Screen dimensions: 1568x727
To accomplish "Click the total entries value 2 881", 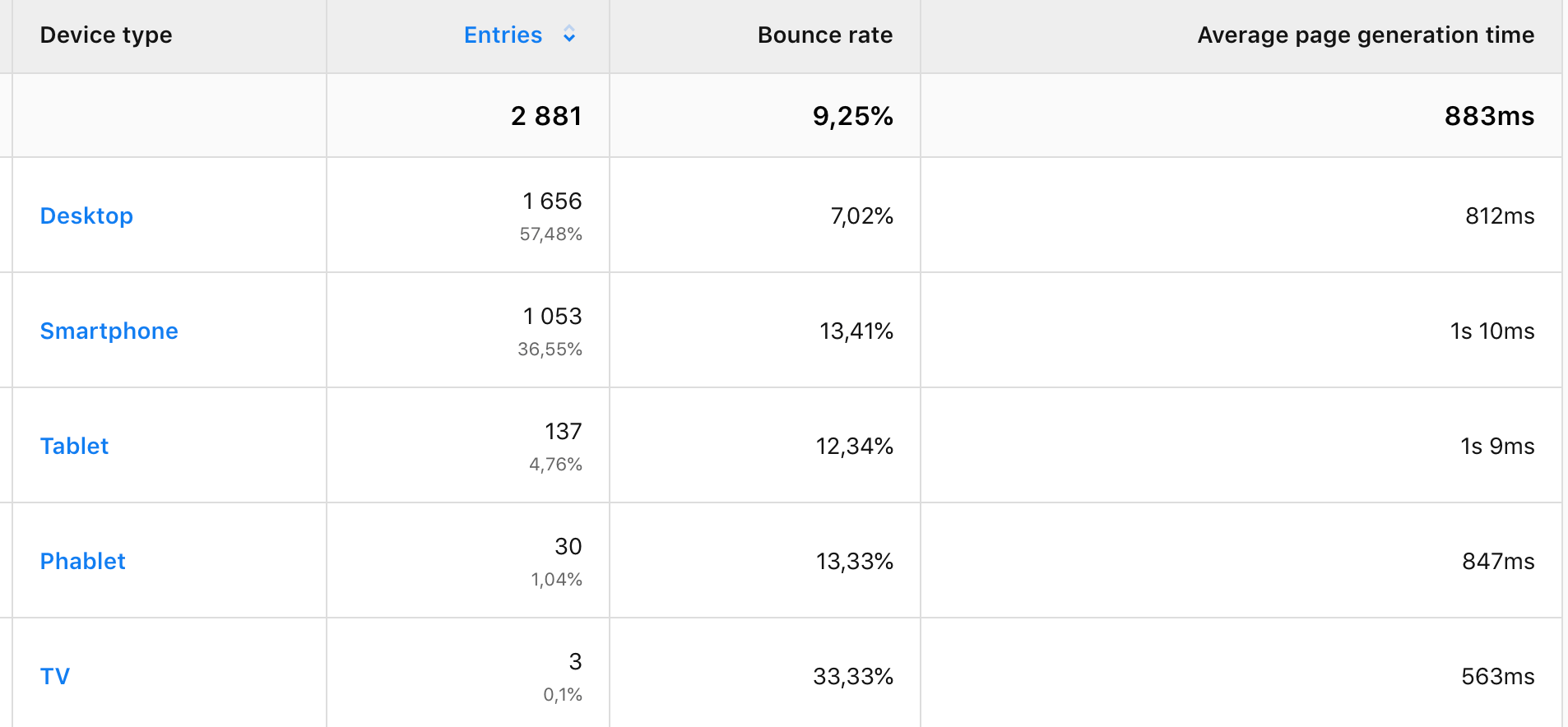I will tap(545, 116).
